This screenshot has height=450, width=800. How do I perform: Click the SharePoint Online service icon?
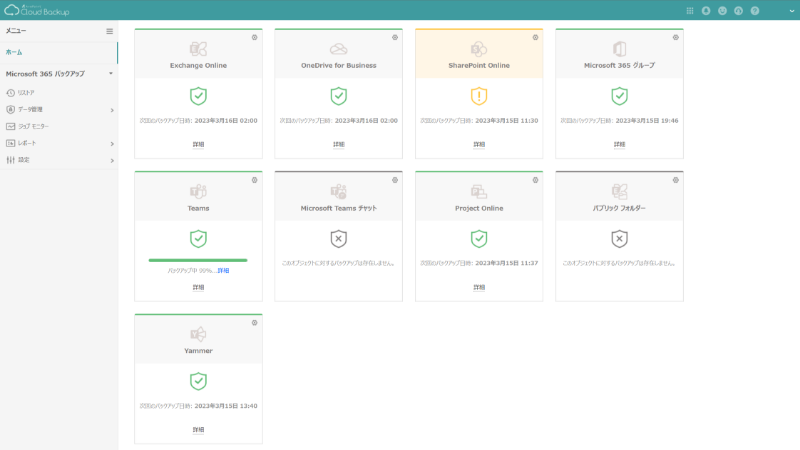(x=479, y=49)
